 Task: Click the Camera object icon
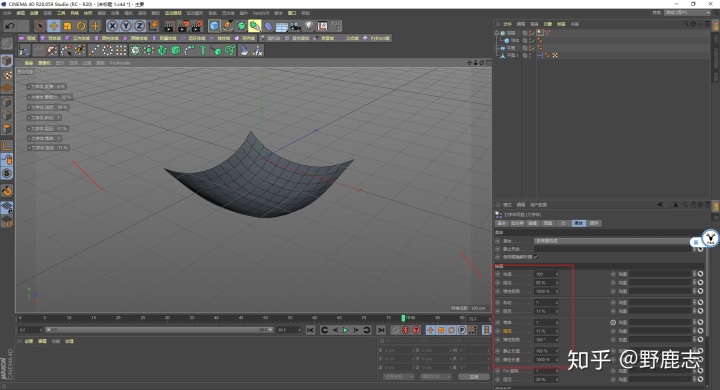click(x=295, y=26)
